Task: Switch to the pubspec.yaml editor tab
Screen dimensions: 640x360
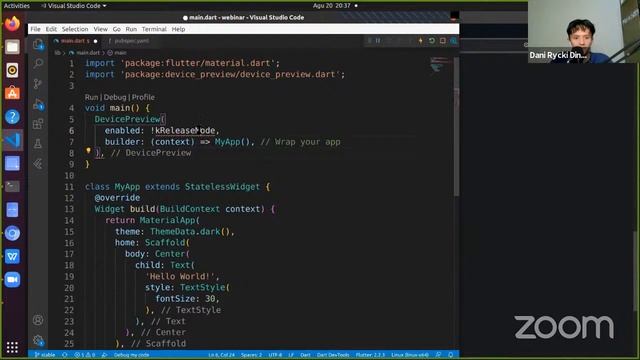Action: (x=131, y=41)
